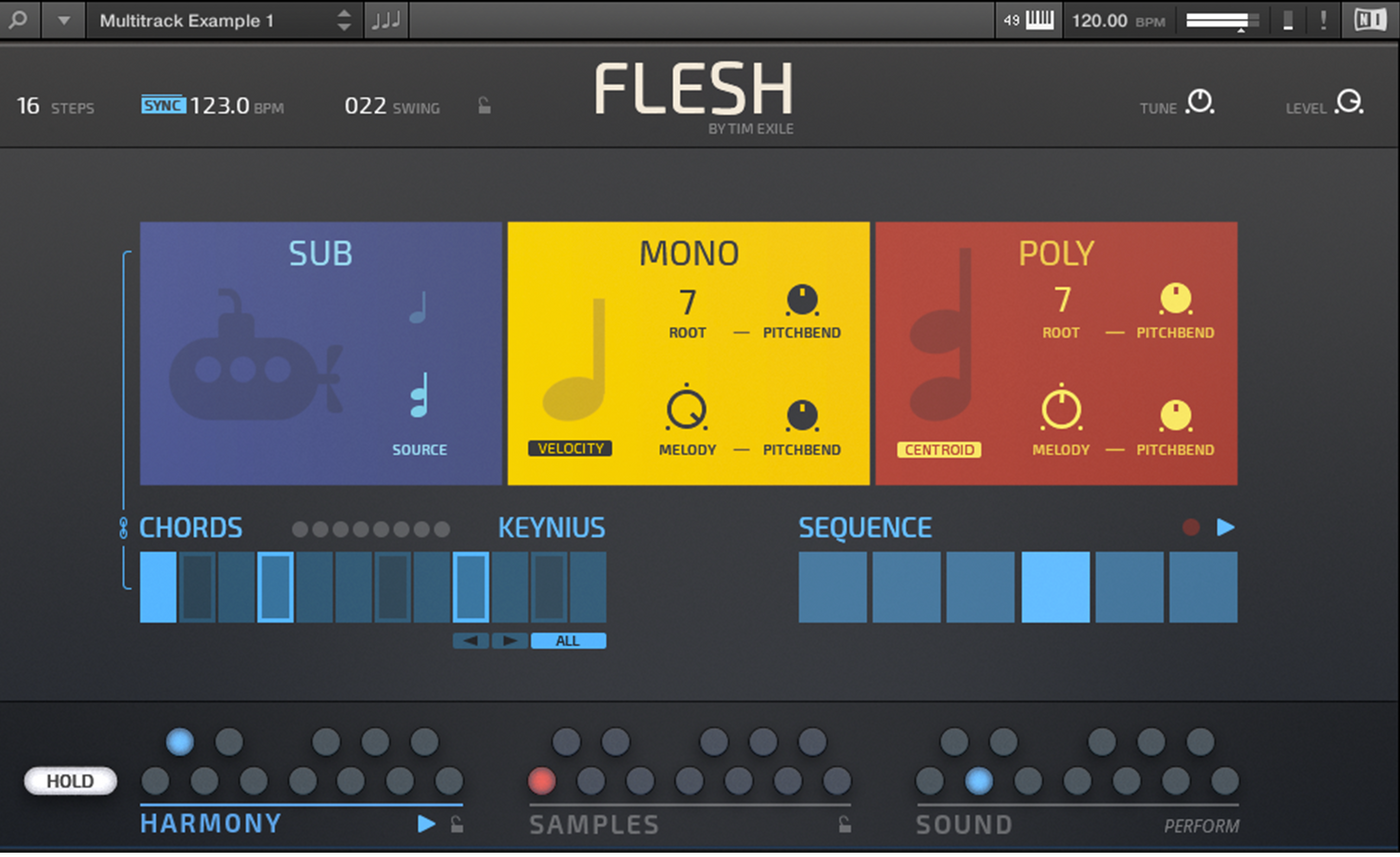
Task: Select the CENTROID mode in POLY
Action: (939, 450)
